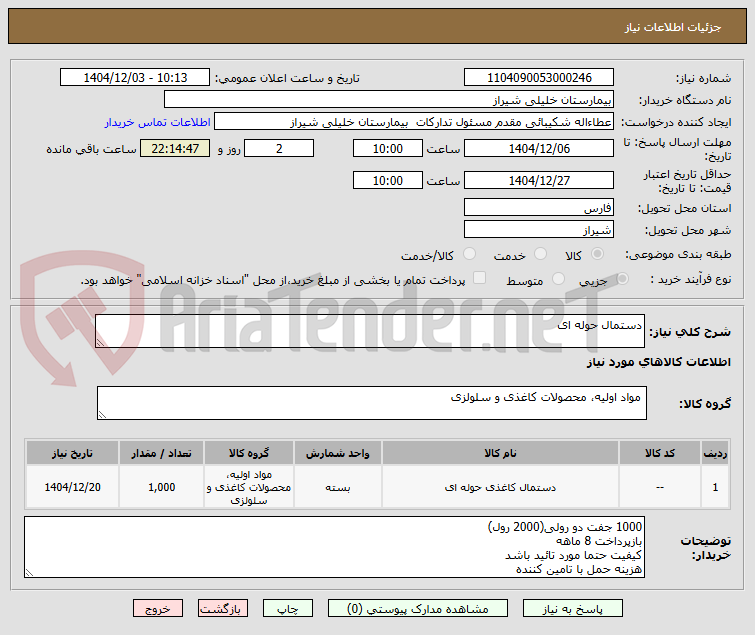Click the چاپ print button
This screenshot has width=755, height=635.
287,608
